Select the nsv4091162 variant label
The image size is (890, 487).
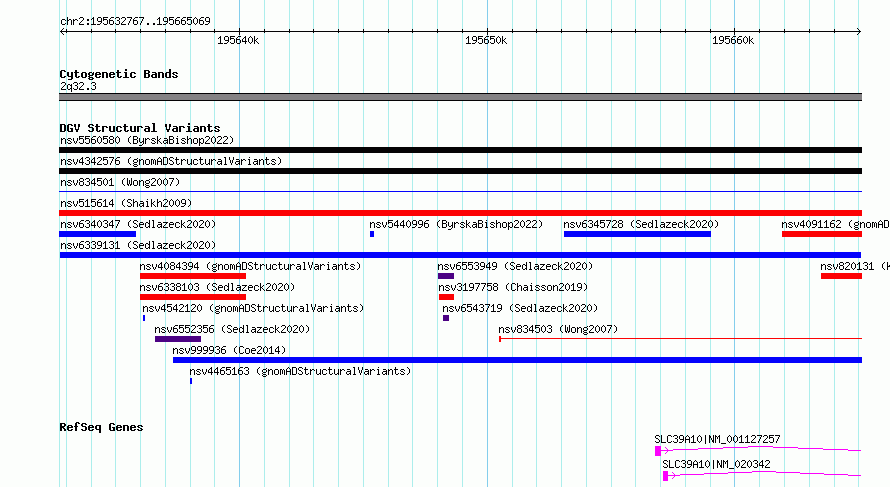click(x=835, y=224)
